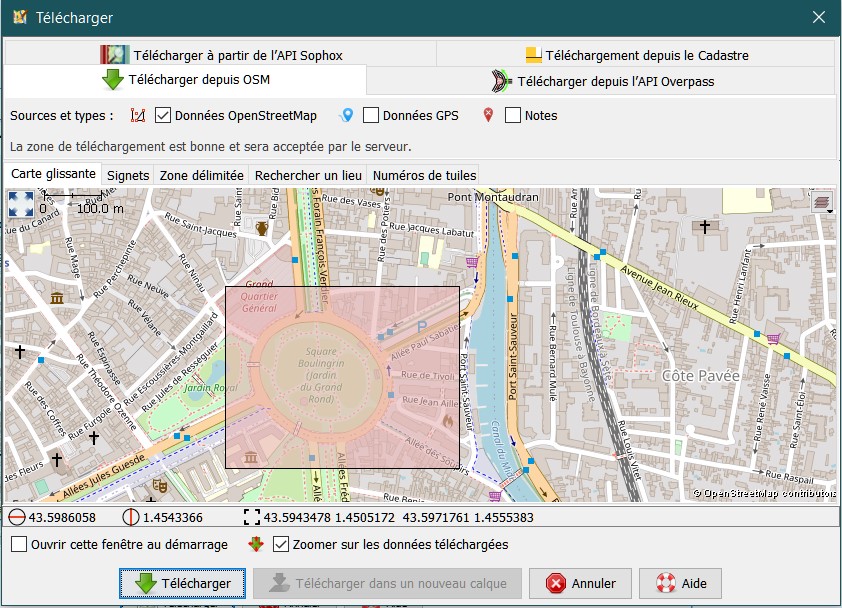
Task: Click the longitude value 1.4543366
Action: pyautogui.click(x=172, y=518)
